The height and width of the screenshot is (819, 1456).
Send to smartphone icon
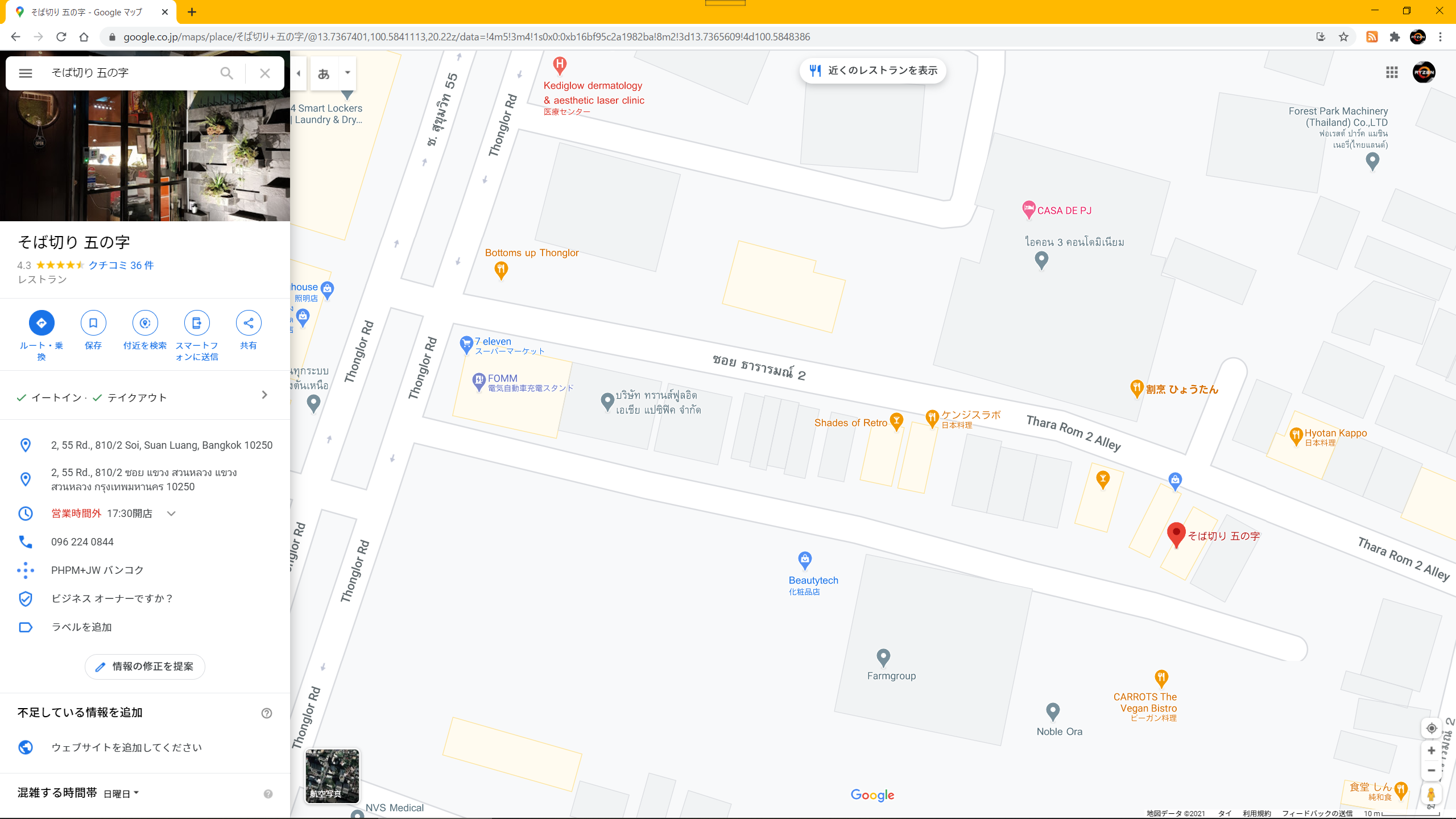(x=197, y=323)
